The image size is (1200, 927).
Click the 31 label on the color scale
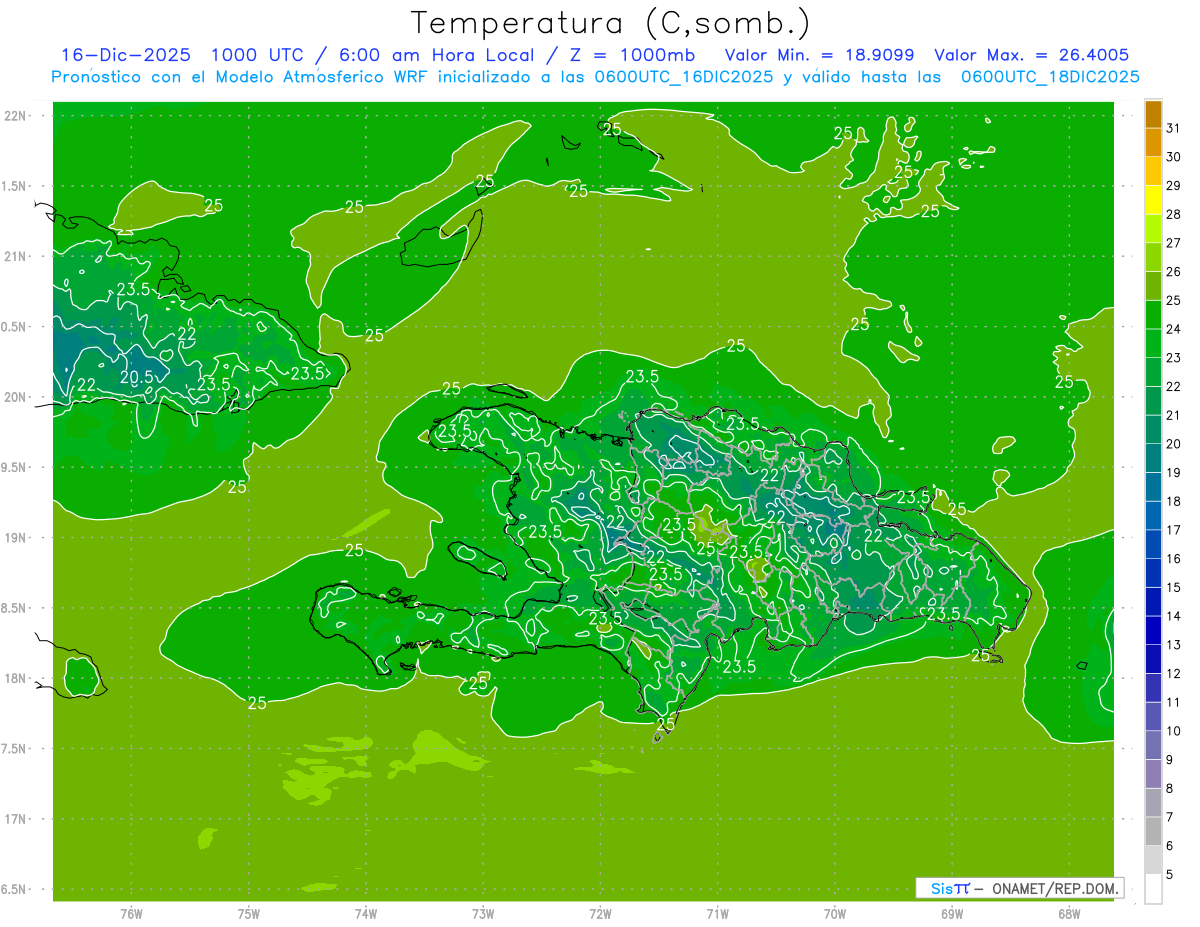(1173, 128)
